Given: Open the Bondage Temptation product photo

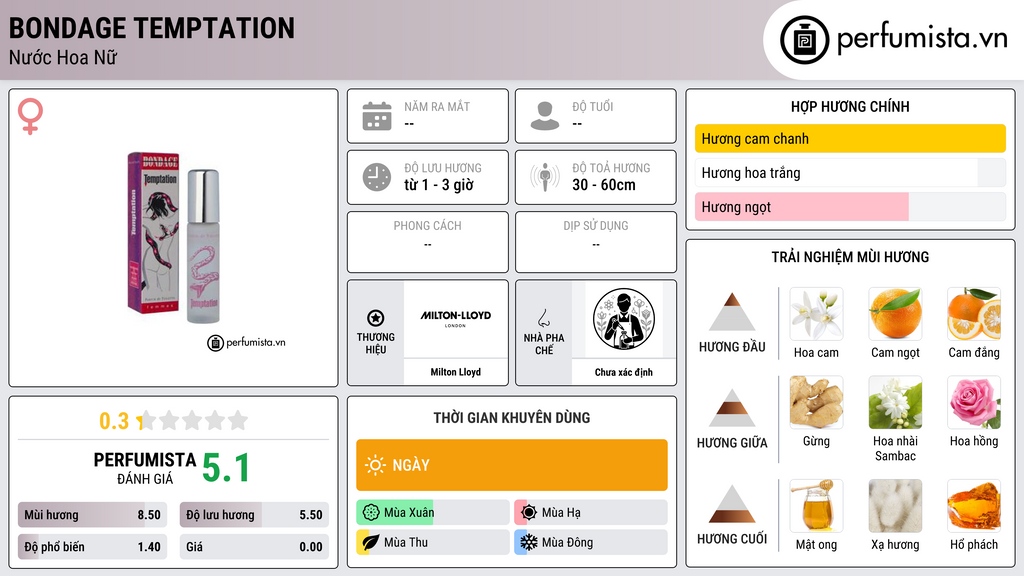Looking at the screenshot, I should [174, 238].
